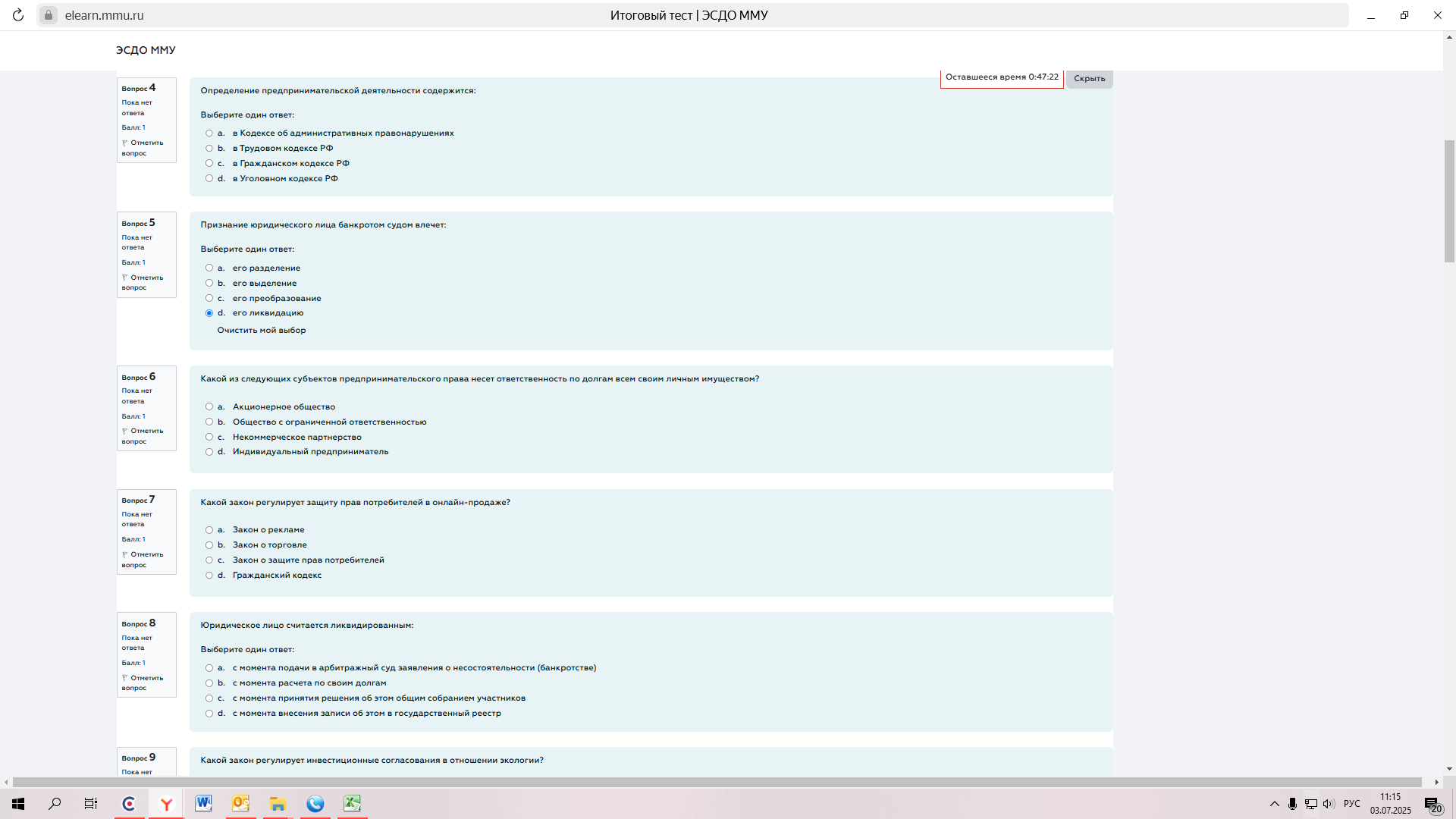
Task: Open the Windows Start menu
Action: pyautogui.click(x=18, y=804)
